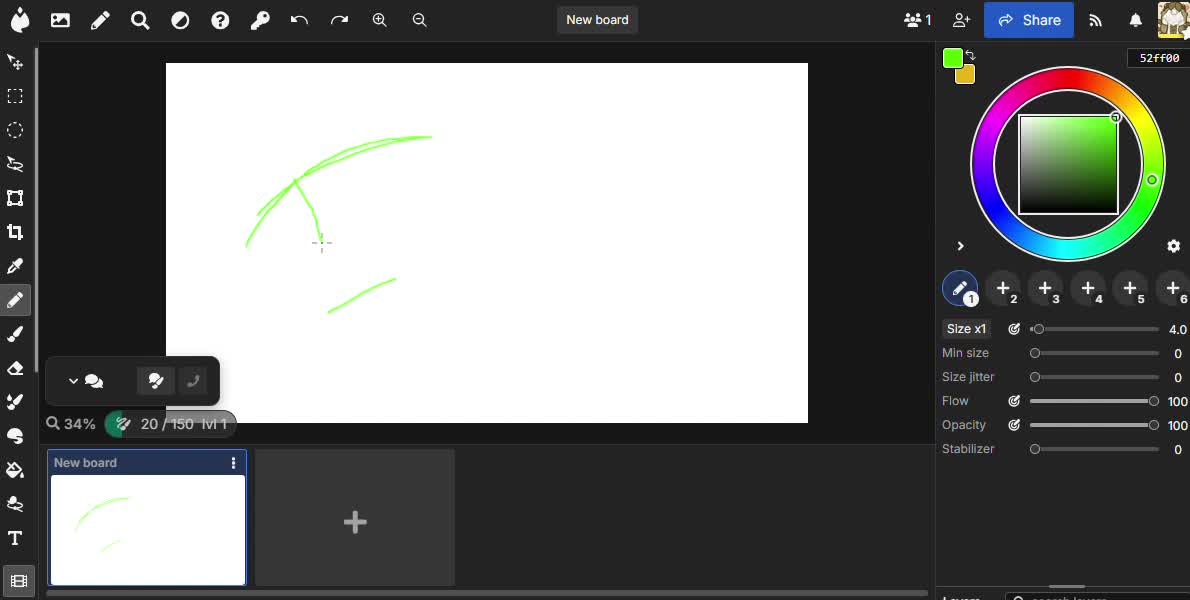Add a brush to slot 4
This screenshot has height=600, width=1190.
point(1088,288)
